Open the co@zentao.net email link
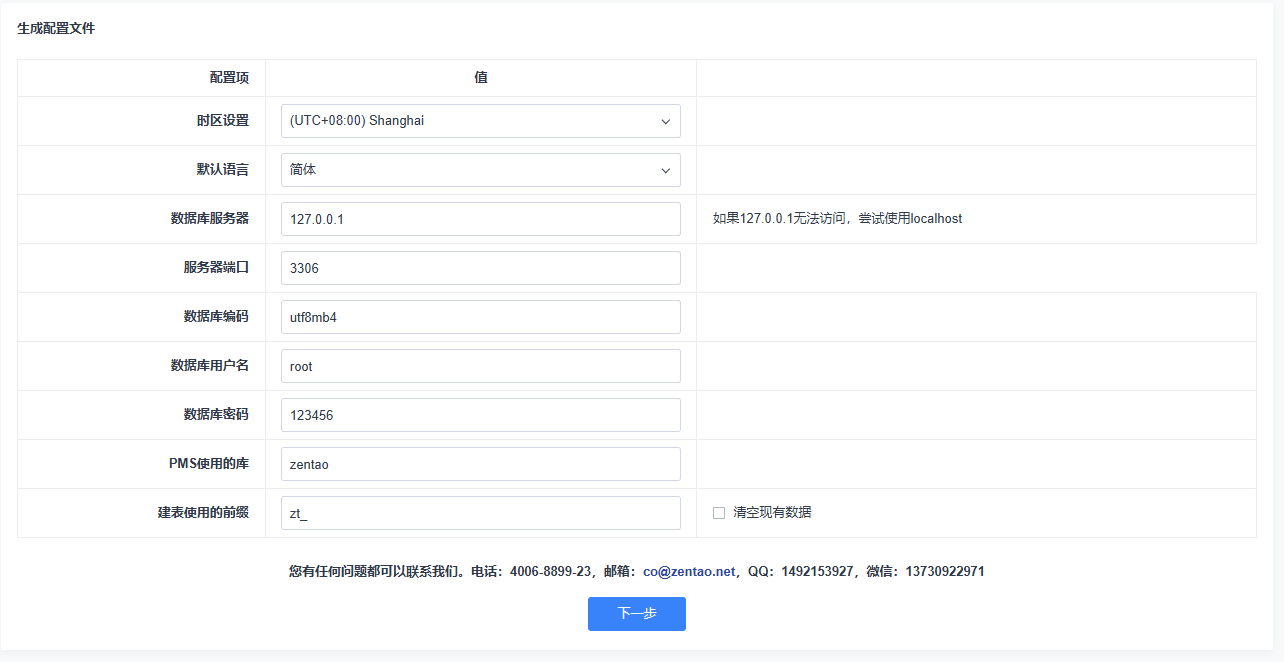Image resolution: width=1284 pixels, height=662 pixels. click(688, 572)
